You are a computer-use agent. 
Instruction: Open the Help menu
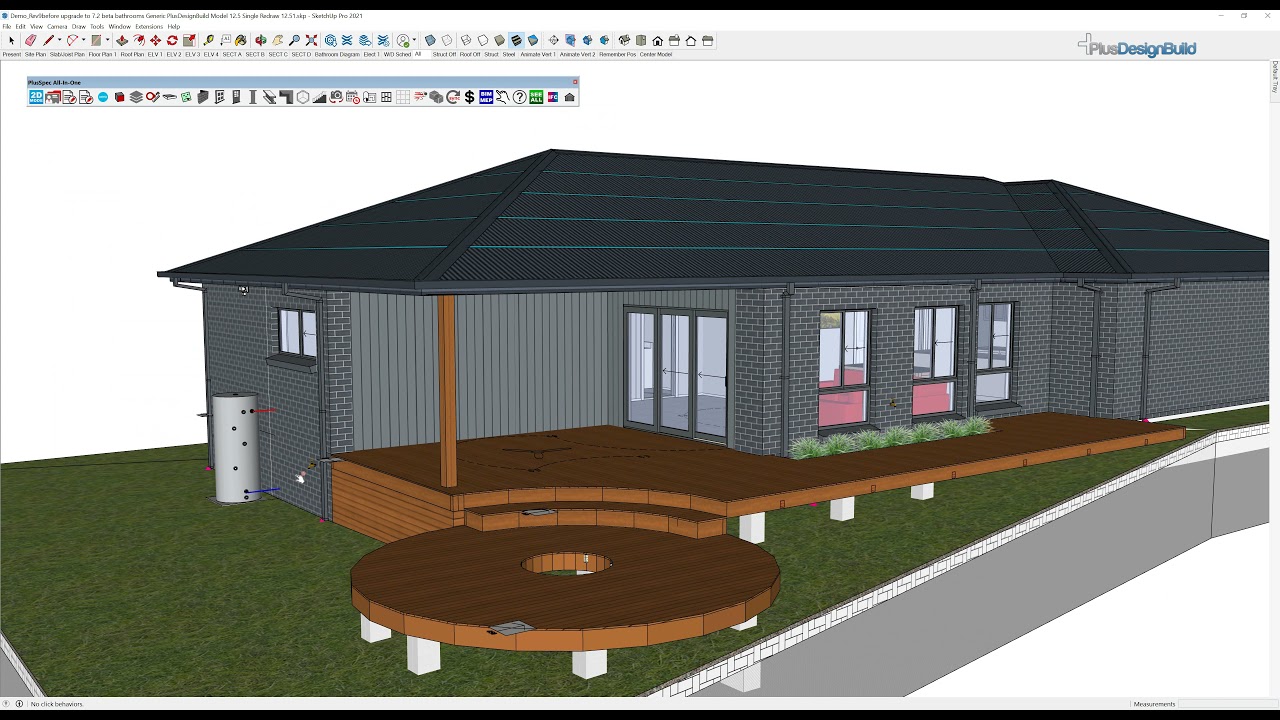click(x=174, y=27)
